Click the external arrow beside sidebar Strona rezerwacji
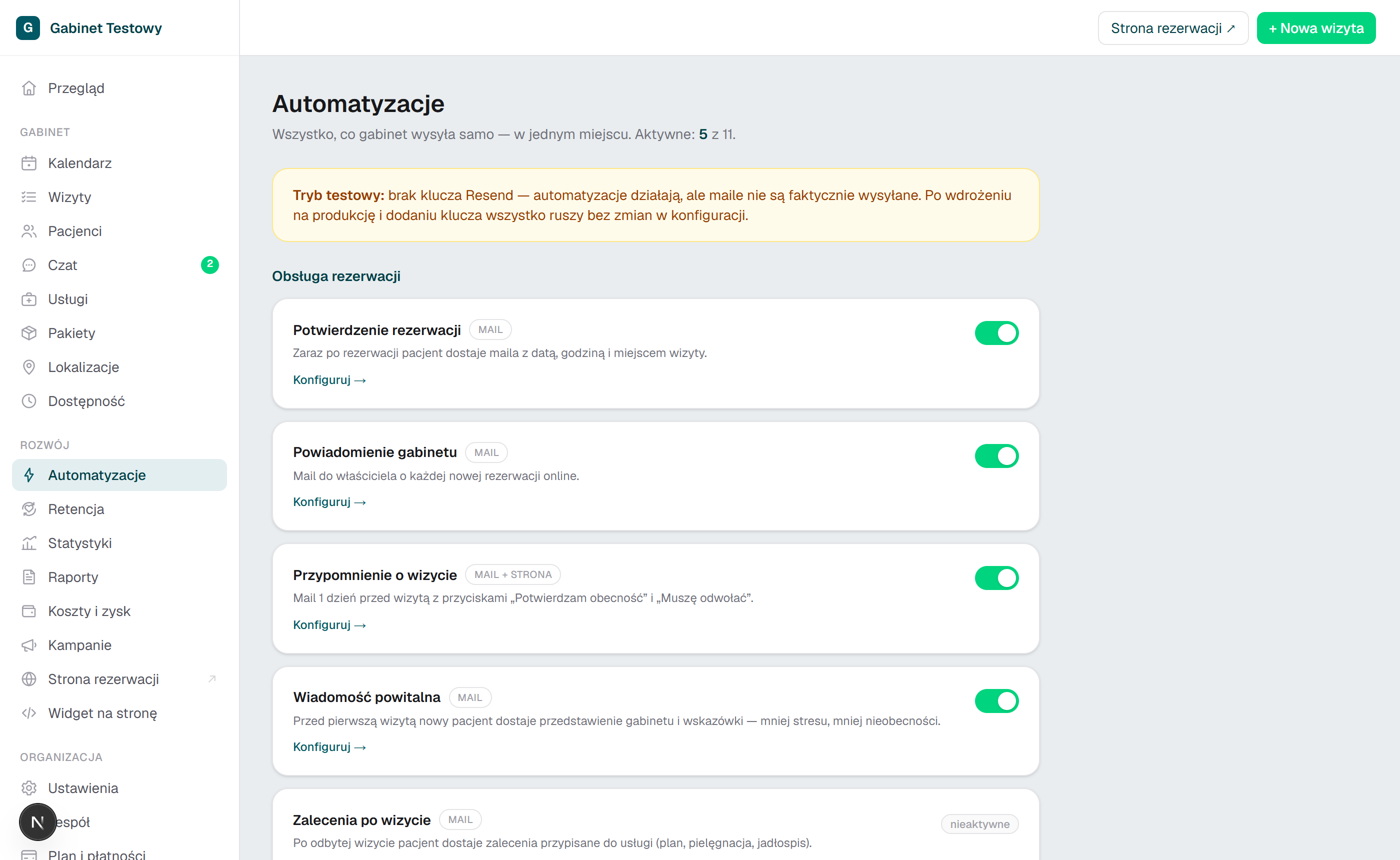The height and width of the screenshot is (860, 1400). click(212, 678)
